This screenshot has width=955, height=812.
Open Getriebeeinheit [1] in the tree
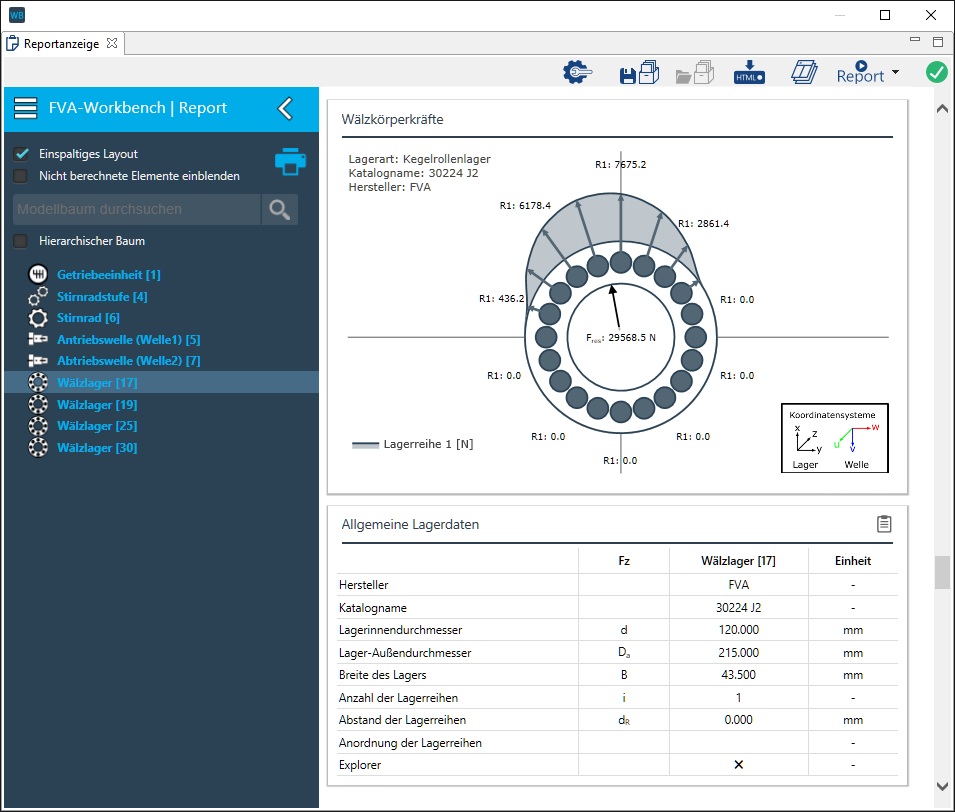(x=108, y=275)
